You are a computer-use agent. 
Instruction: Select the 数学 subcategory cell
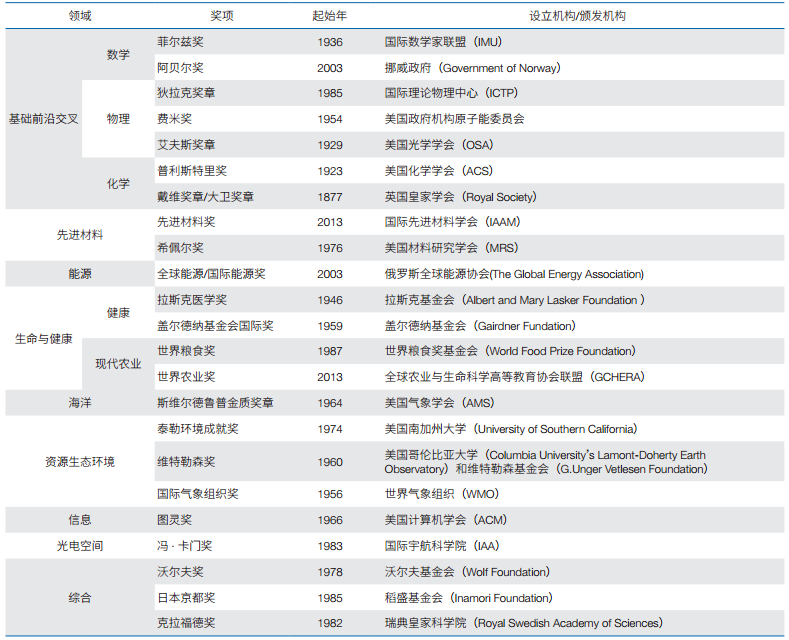(x=118, y=54)
